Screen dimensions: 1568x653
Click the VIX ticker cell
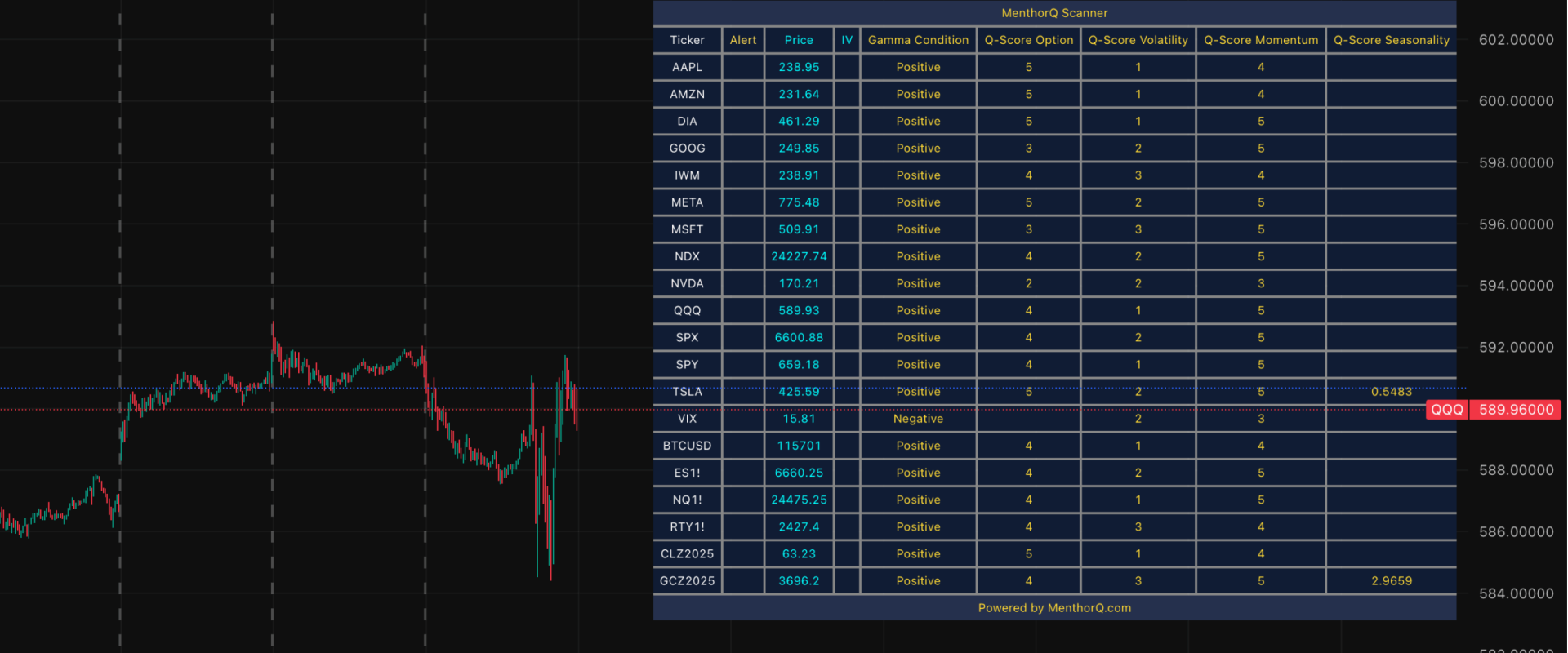coord(687,419)
